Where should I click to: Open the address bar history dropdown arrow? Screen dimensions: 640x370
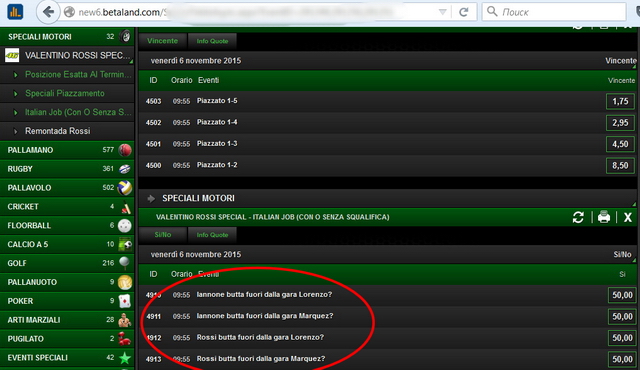(x=442, y=12)
